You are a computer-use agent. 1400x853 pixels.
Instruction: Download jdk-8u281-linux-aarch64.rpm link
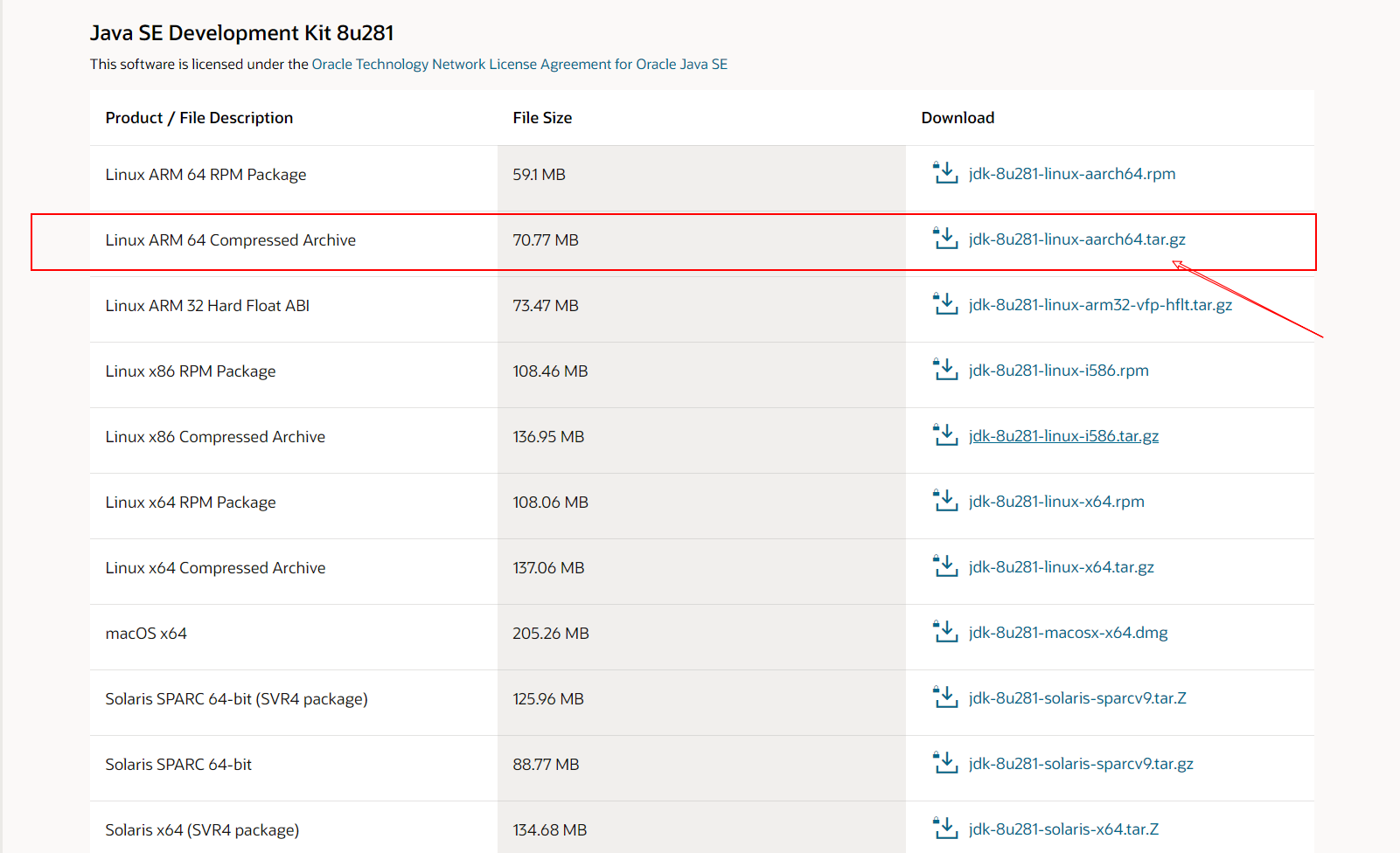click(1072, 174)
